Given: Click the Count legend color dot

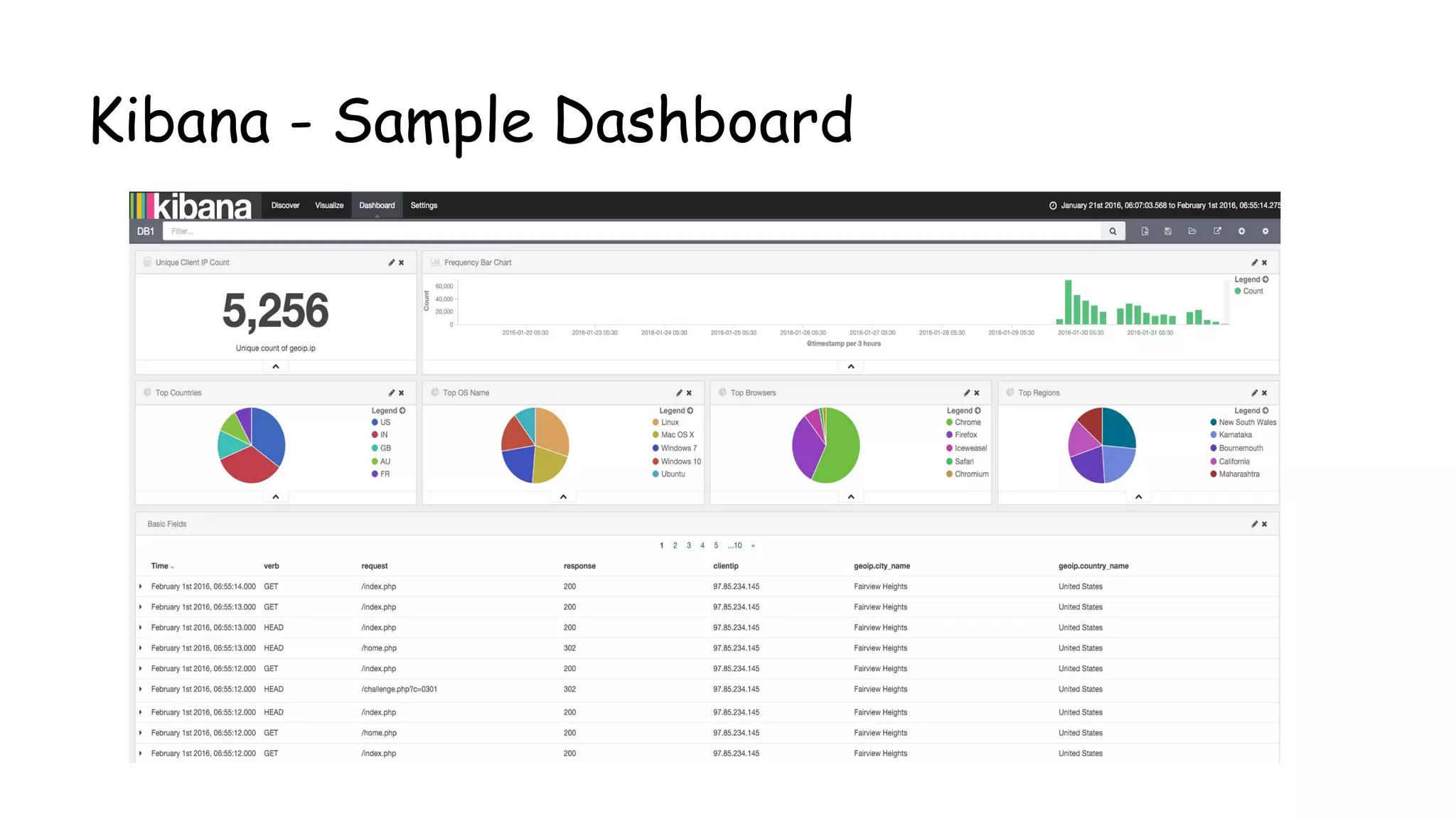Looking at the screenshot, I should point(1238,291).
